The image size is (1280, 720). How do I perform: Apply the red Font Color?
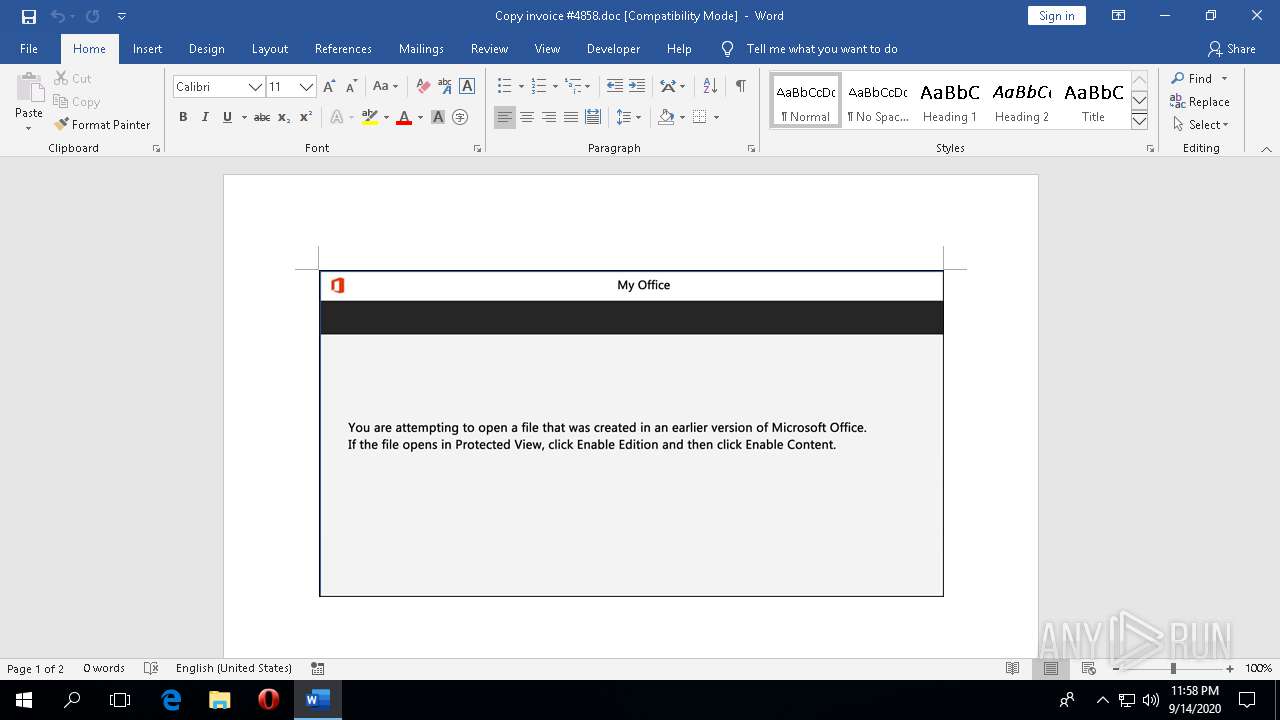point(404,117)
